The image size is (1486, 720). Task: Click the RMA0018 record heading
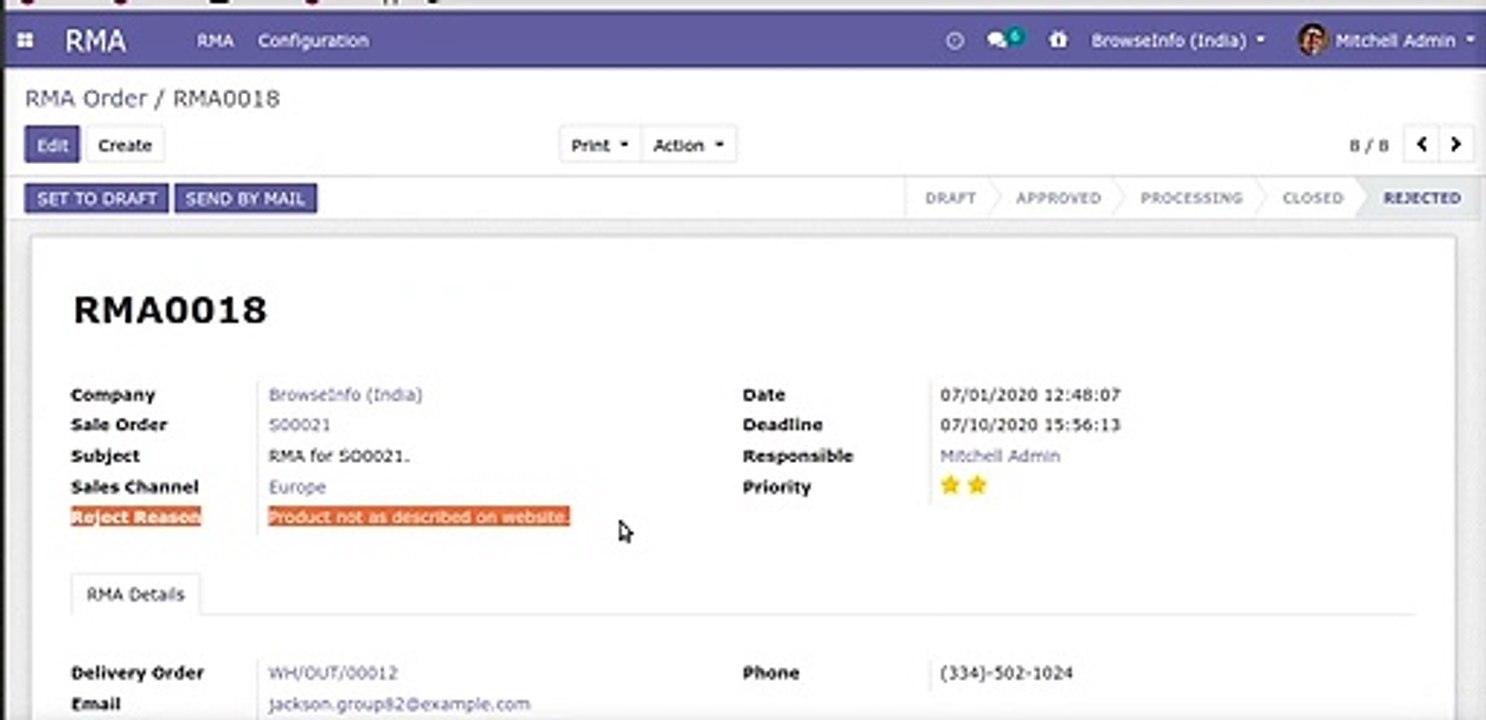pyautogui.click(x=170, y=310)
